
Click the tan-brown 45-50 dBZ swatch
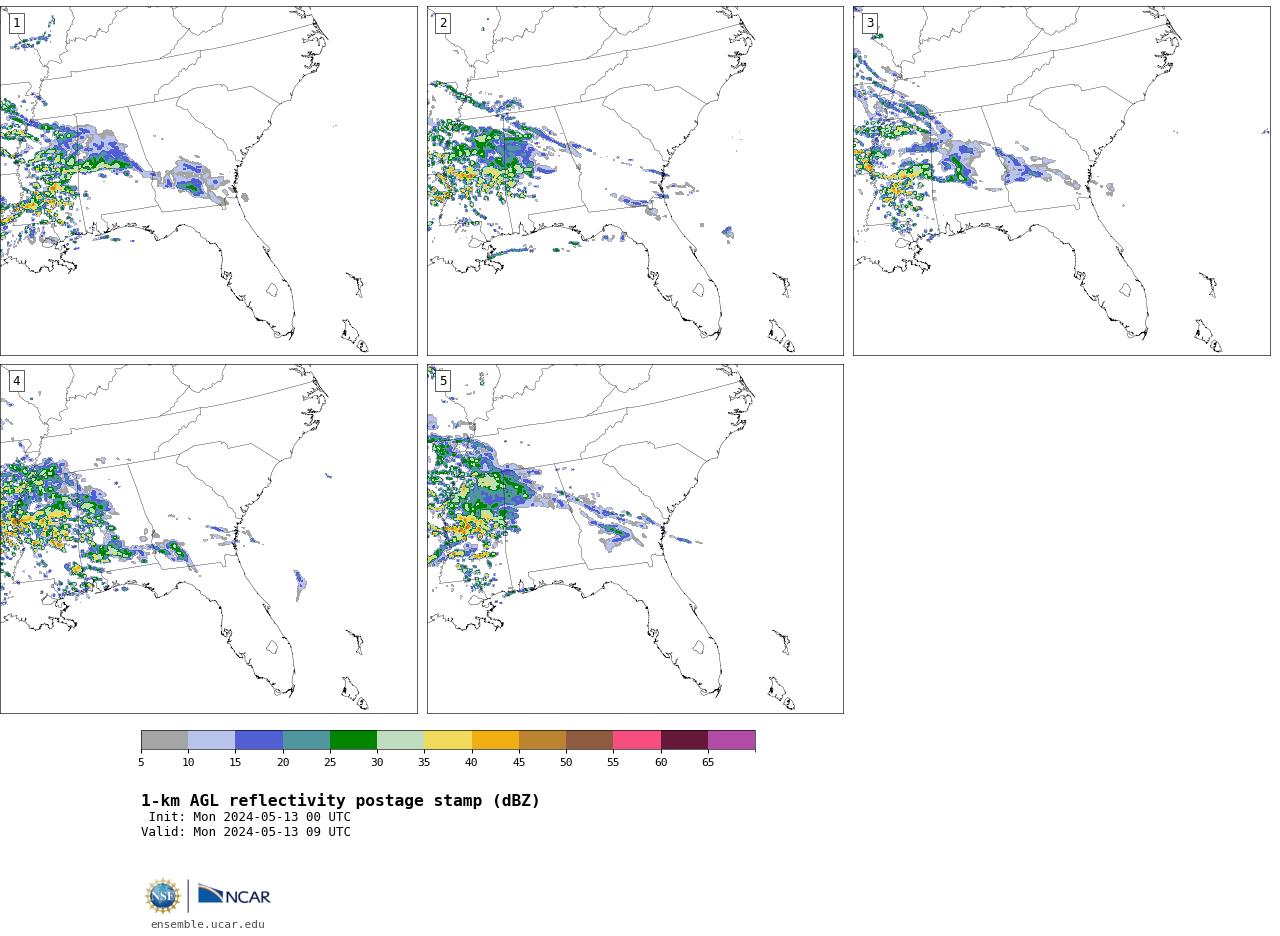(542, 740)
